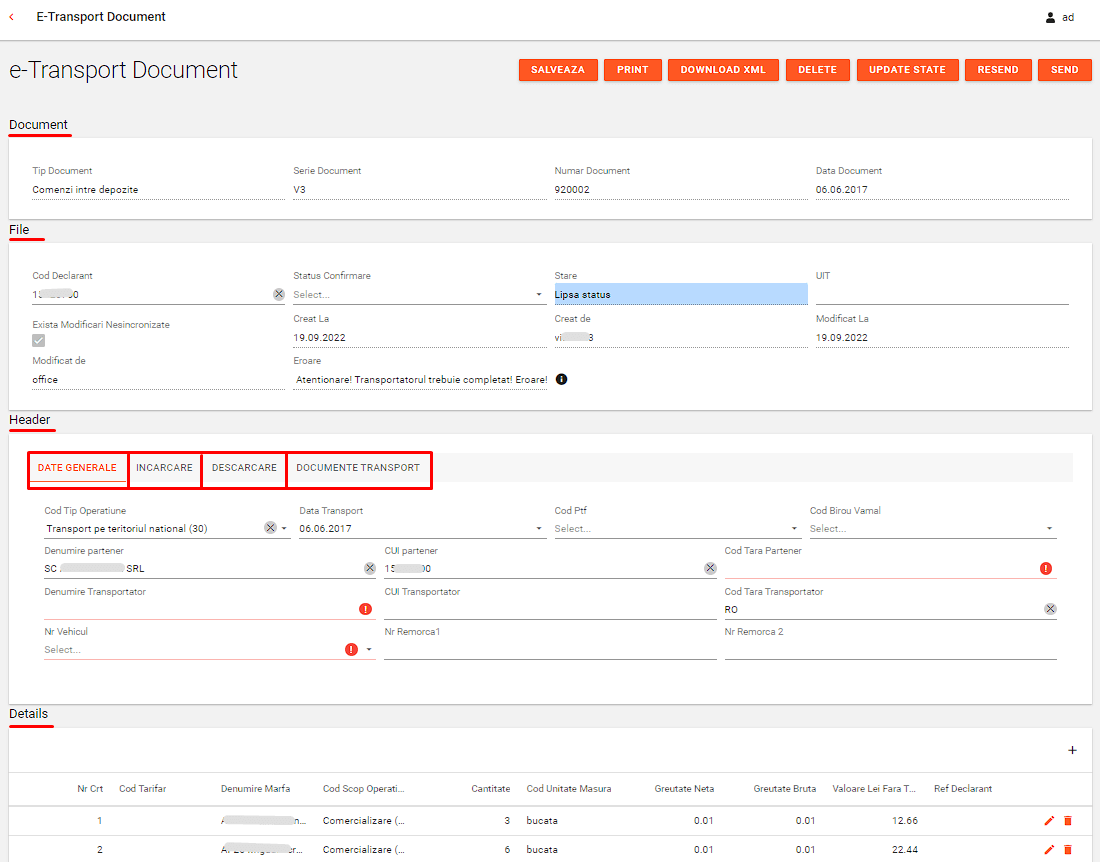Click Denumire Marfa column header
This screenshot has height=862, width=1100.
tap(255, 789)
